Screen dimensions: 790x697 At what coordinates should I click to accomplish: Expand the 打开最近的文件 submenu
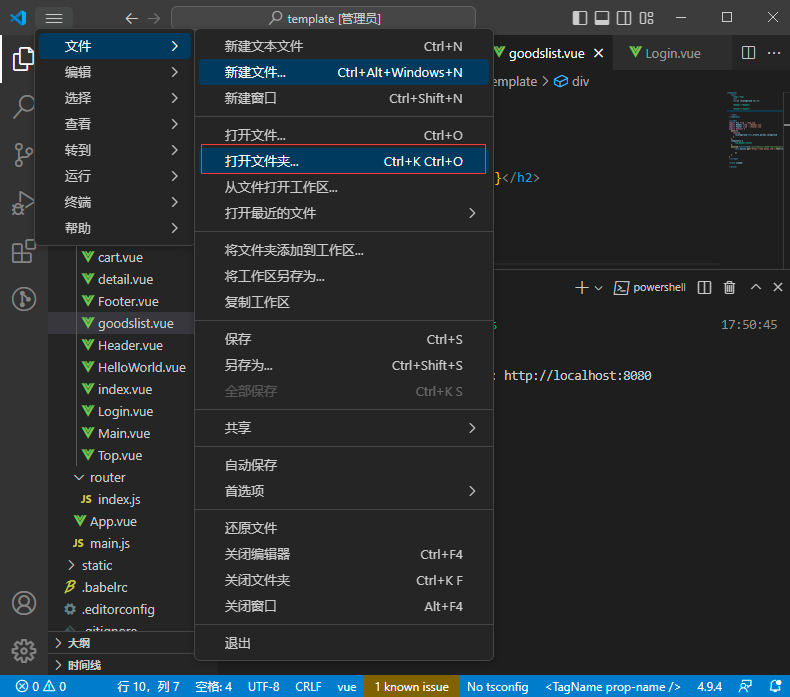[344, 213]
